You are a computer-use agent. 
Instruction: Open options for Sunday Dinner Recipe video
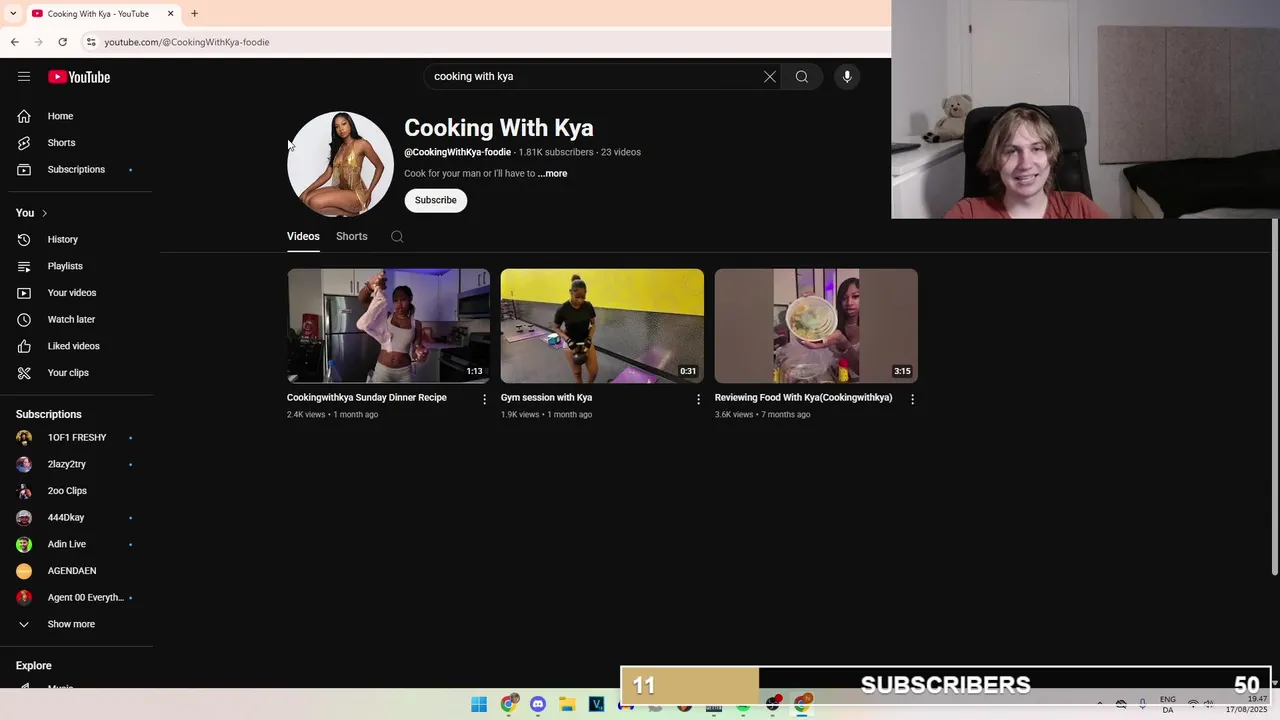484,399
